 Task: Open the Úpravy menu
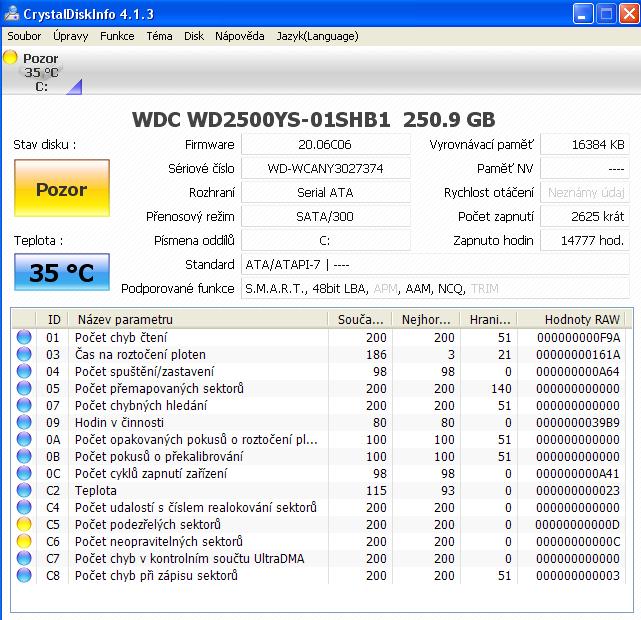pos(70,36)
